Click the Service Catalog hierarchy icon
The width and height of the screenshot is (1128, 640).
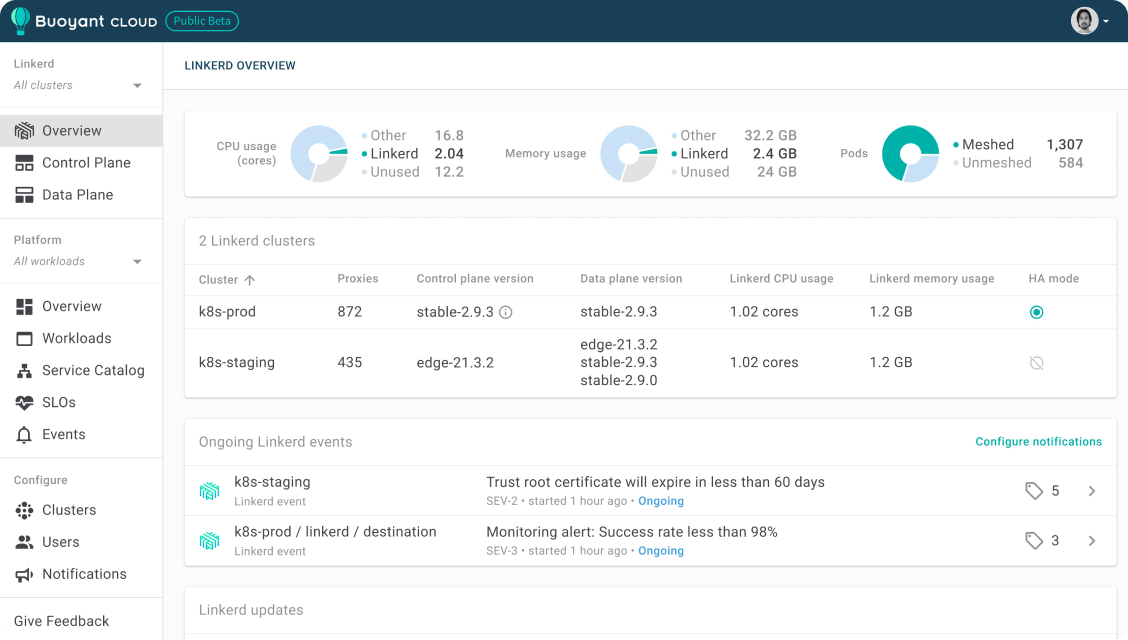click(x=24, y=371)
